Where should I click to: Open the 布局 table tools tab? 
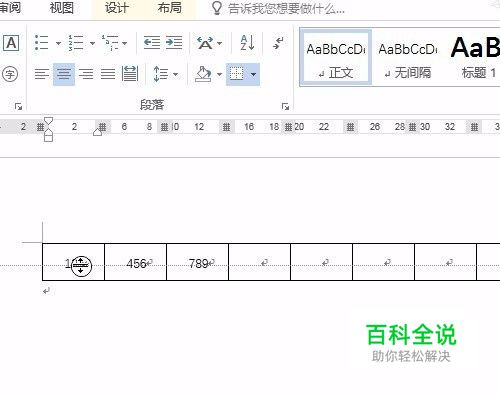[x=170, y=7]
